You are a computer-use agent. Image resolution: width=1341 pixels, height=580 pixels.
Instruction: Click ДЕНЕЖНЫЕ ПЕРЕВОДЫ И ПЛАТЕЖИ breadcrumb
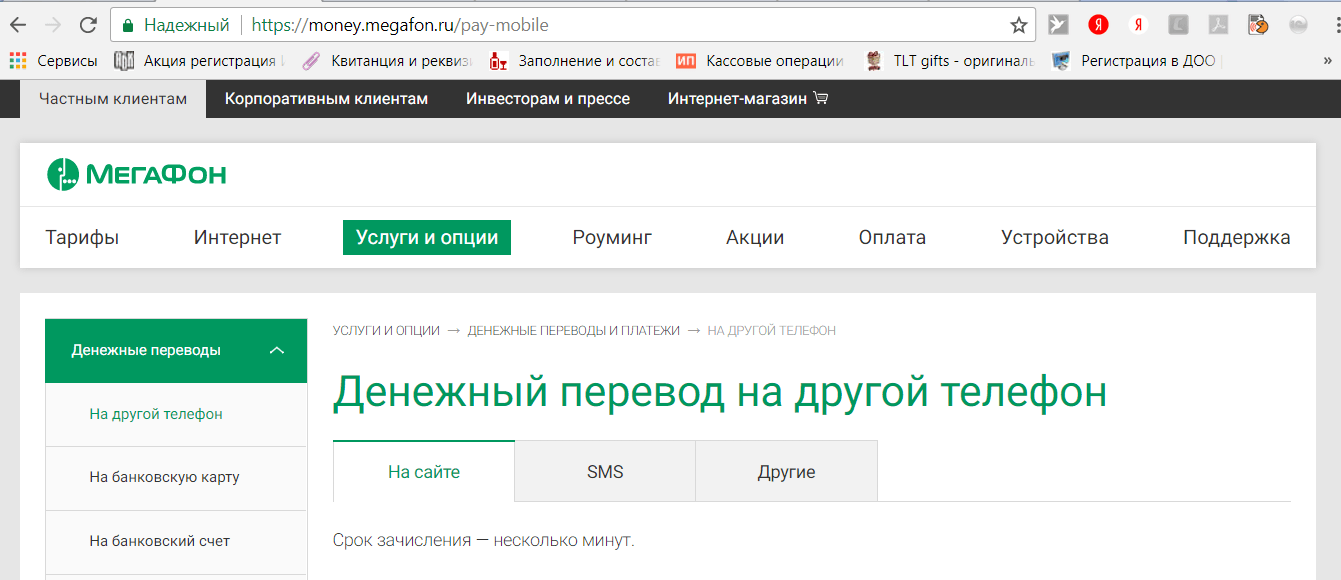click(573, 330)
